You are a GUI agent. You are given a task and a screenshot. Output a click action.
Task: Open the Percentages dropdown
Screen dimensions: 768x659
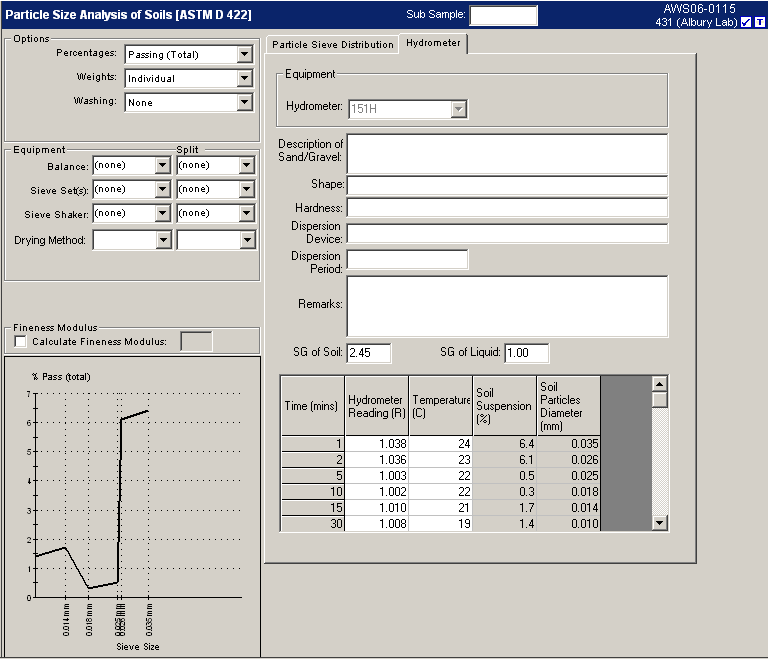[245, 54]
